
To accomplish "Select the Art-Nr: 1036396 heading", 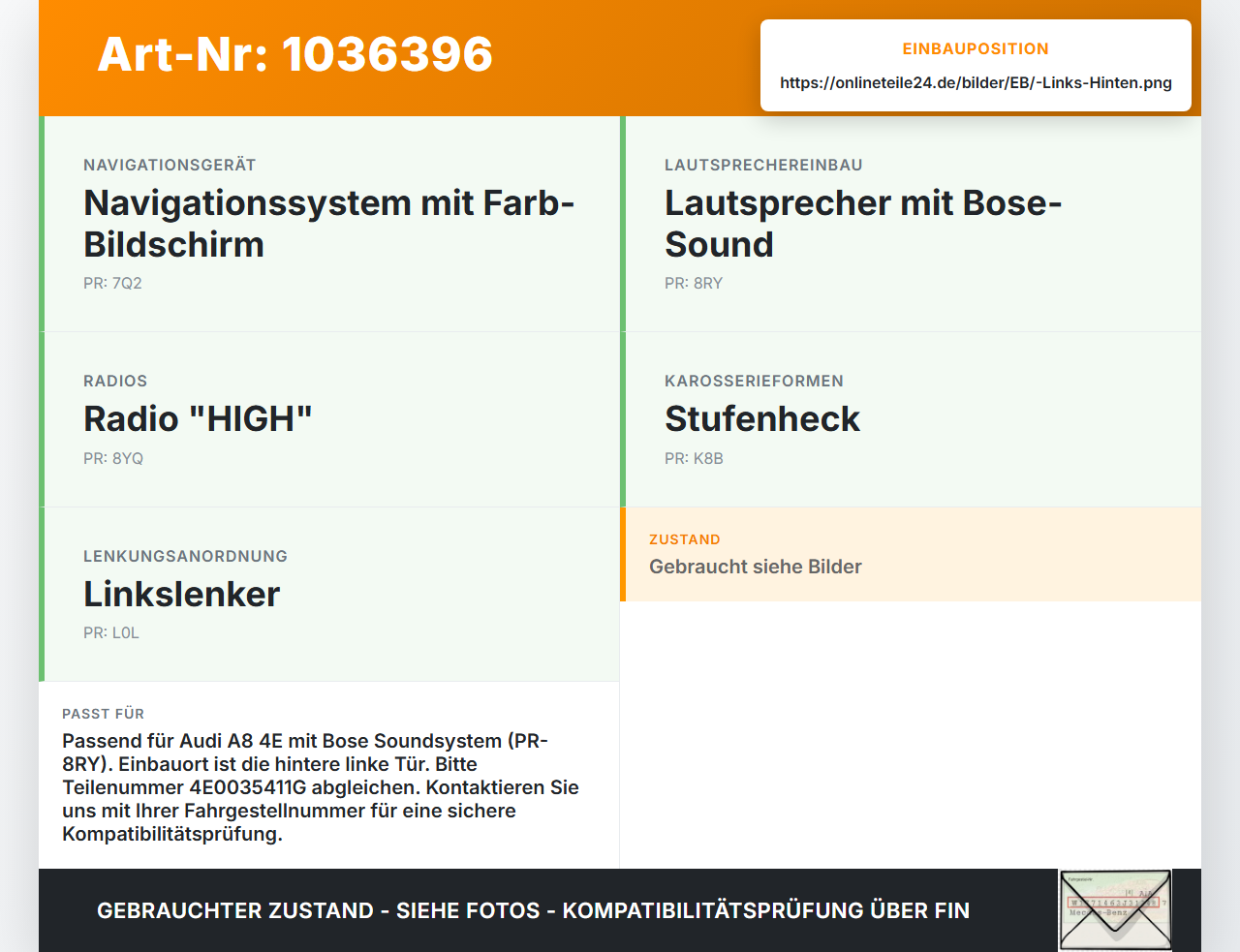I will click(x=295, y=54).
